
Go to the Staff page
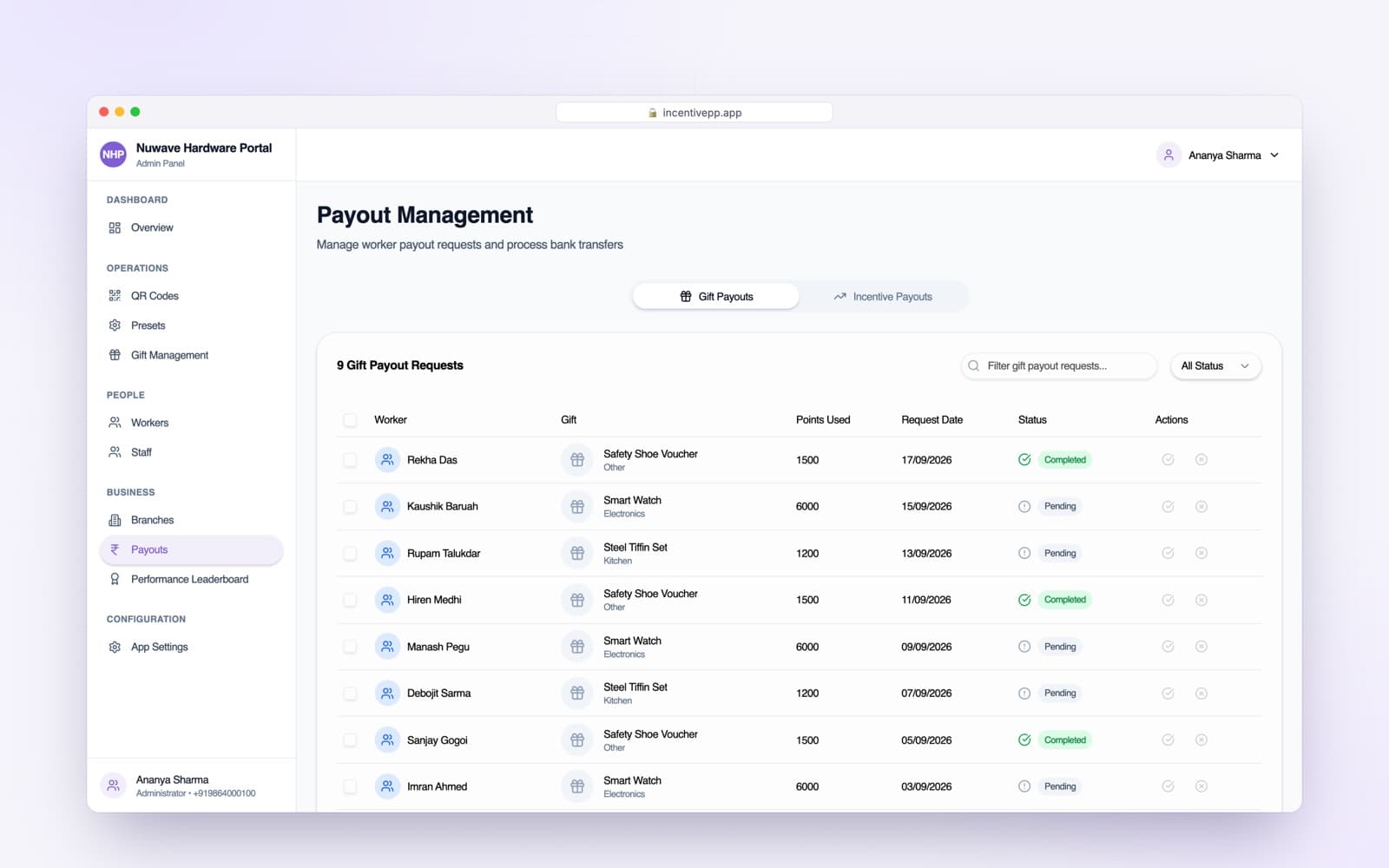click(x=191, y=452)
